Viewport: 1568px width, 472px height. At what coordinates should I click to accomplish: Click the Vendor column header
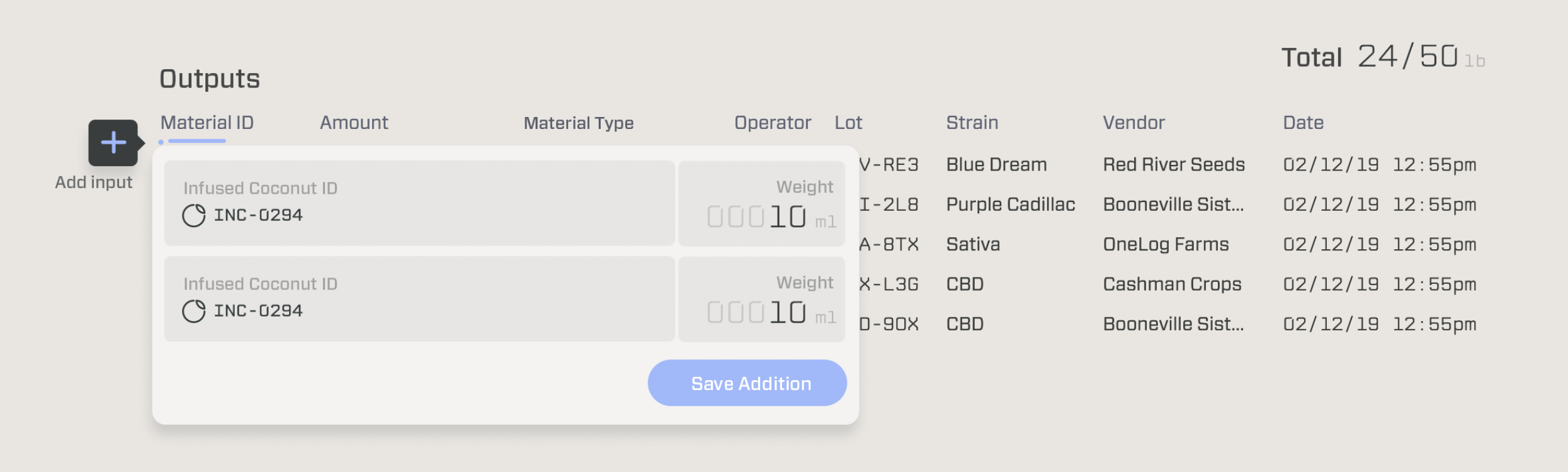pyautogui.click(x=1134, y=123)
